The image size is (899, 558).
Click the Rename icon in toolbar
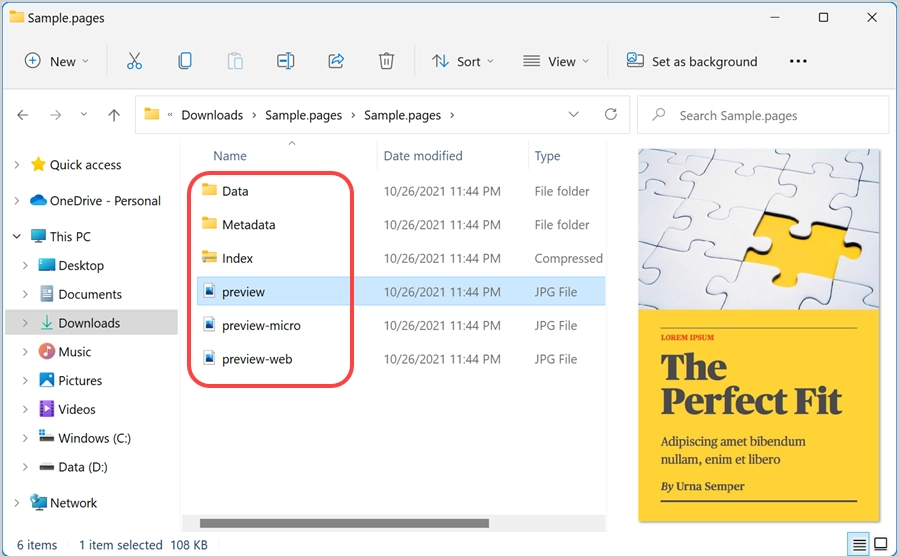pyautogui.click(x=286, y=61)
